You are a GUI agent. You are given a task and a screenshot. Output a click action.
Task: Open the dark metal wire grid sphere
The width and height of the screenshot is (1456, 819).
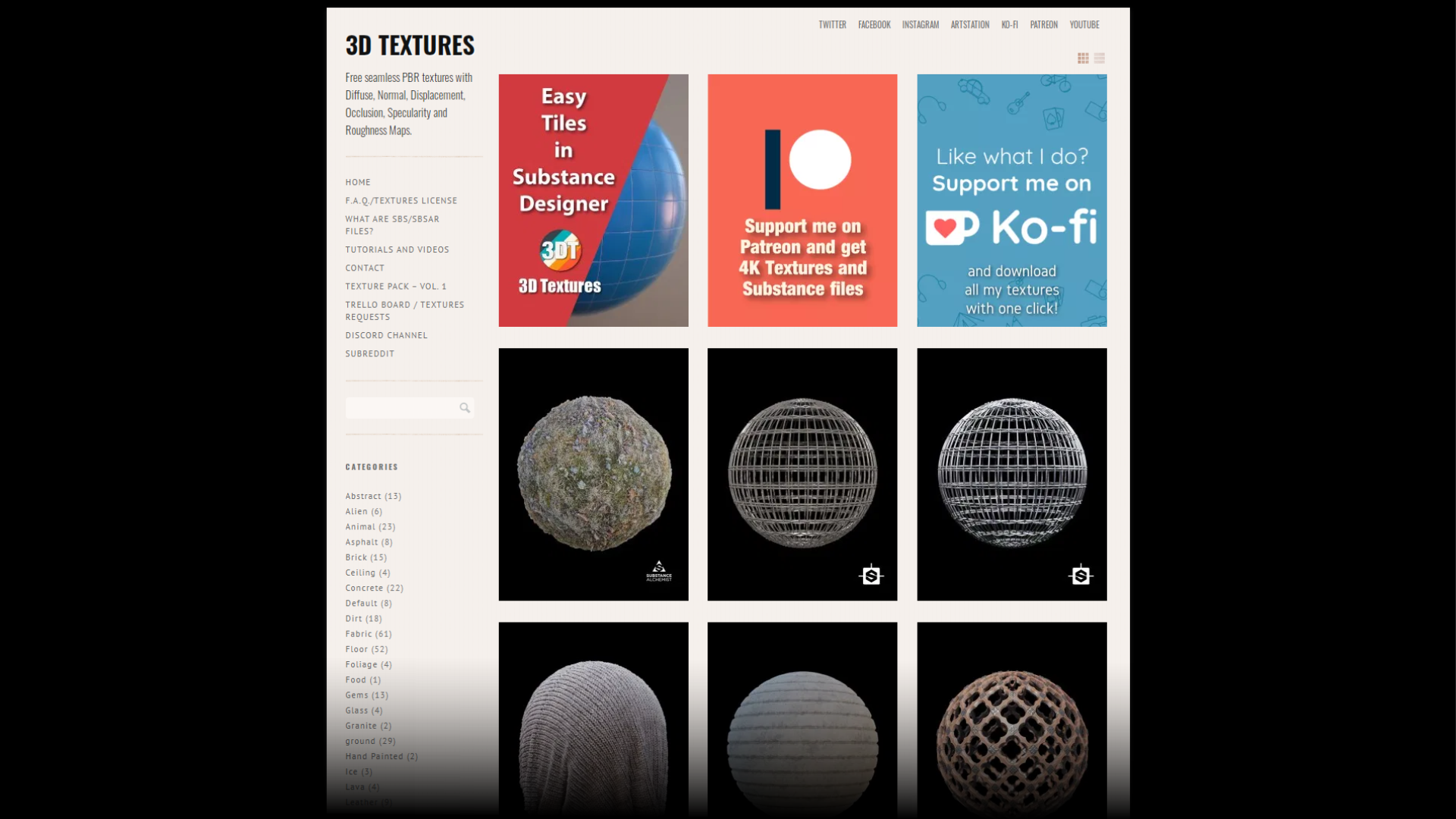click(x=802, y=474)
